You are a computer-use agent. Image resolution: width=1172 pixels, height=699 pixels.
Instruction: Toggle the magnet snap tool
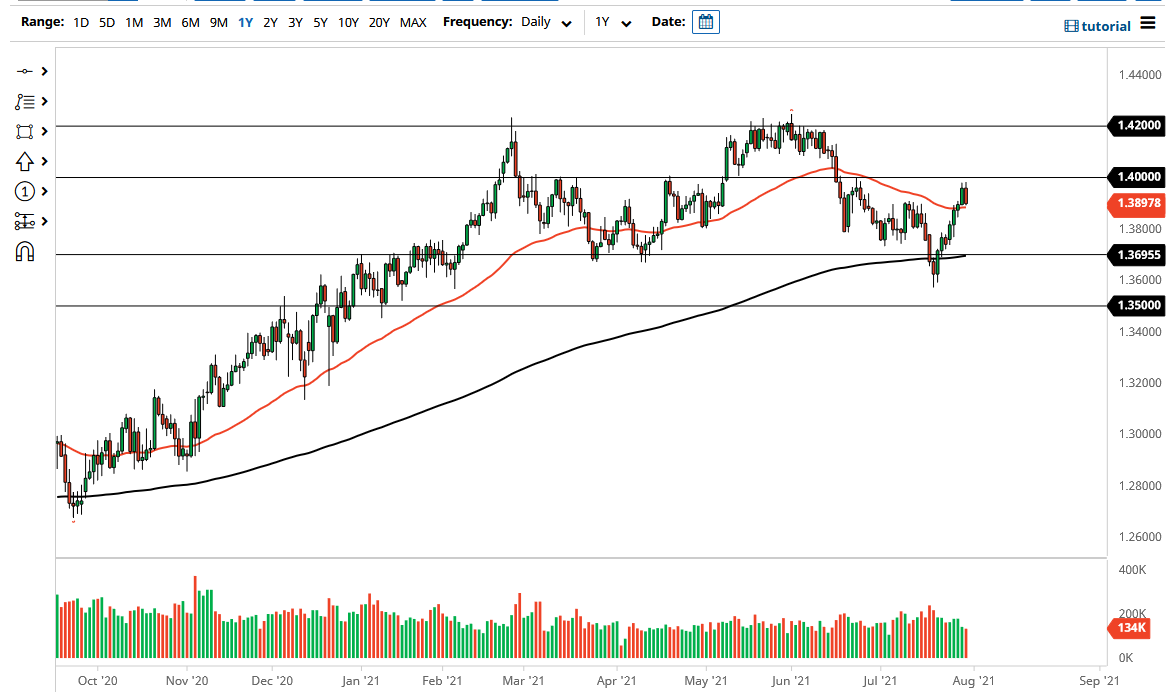[24, 251]
